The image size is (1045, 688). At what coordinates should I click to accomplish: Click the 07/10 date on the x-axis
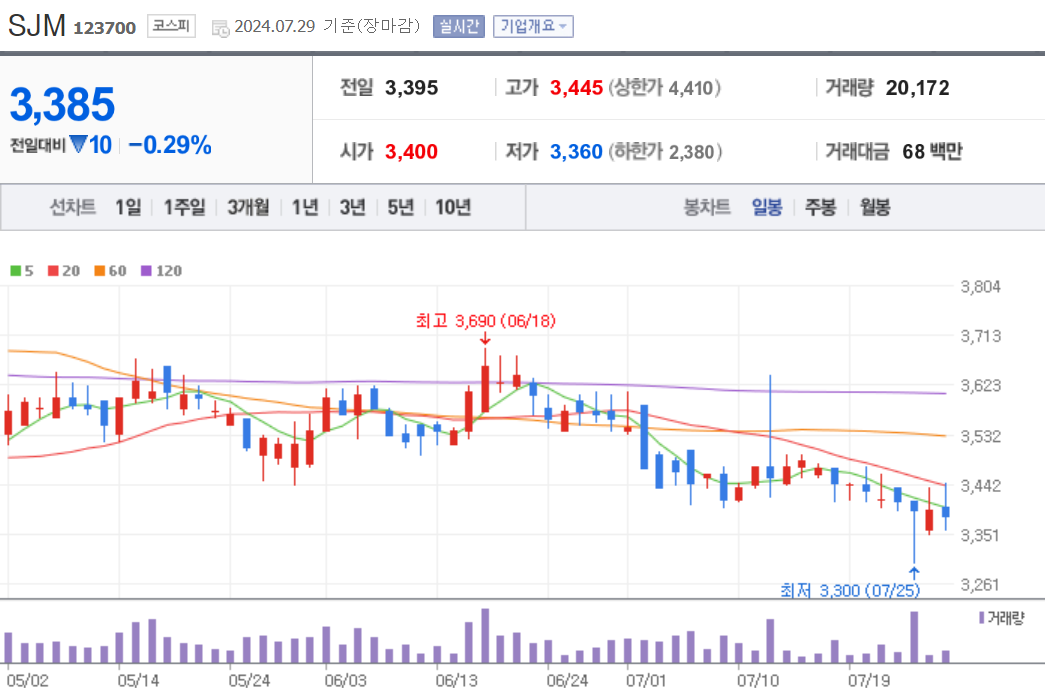[758, 680]
